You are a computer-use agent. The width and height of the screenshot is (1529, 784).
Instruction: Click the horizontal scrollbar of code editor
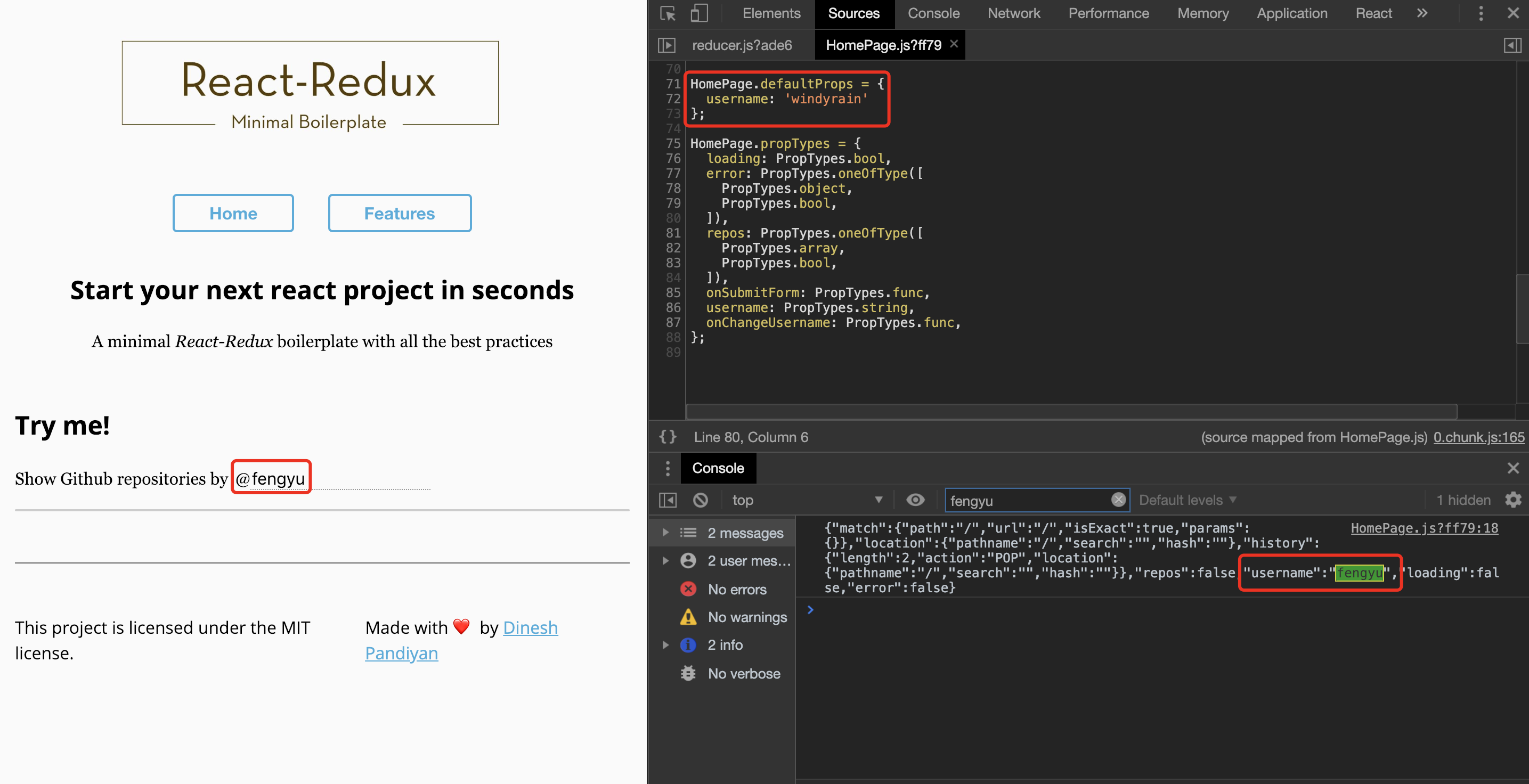pyautogui.click(x=1071, y=411)
